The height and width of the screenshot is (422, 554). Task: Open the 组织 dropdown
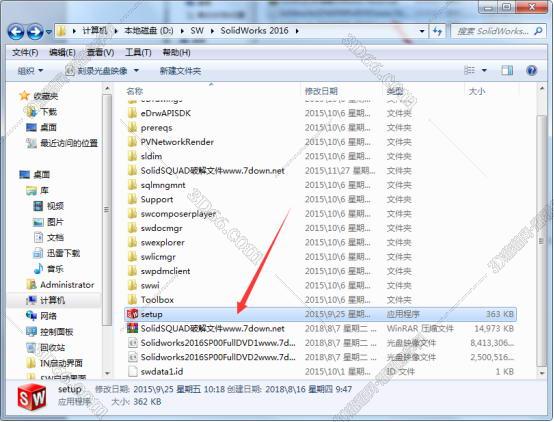click(30, 71)
